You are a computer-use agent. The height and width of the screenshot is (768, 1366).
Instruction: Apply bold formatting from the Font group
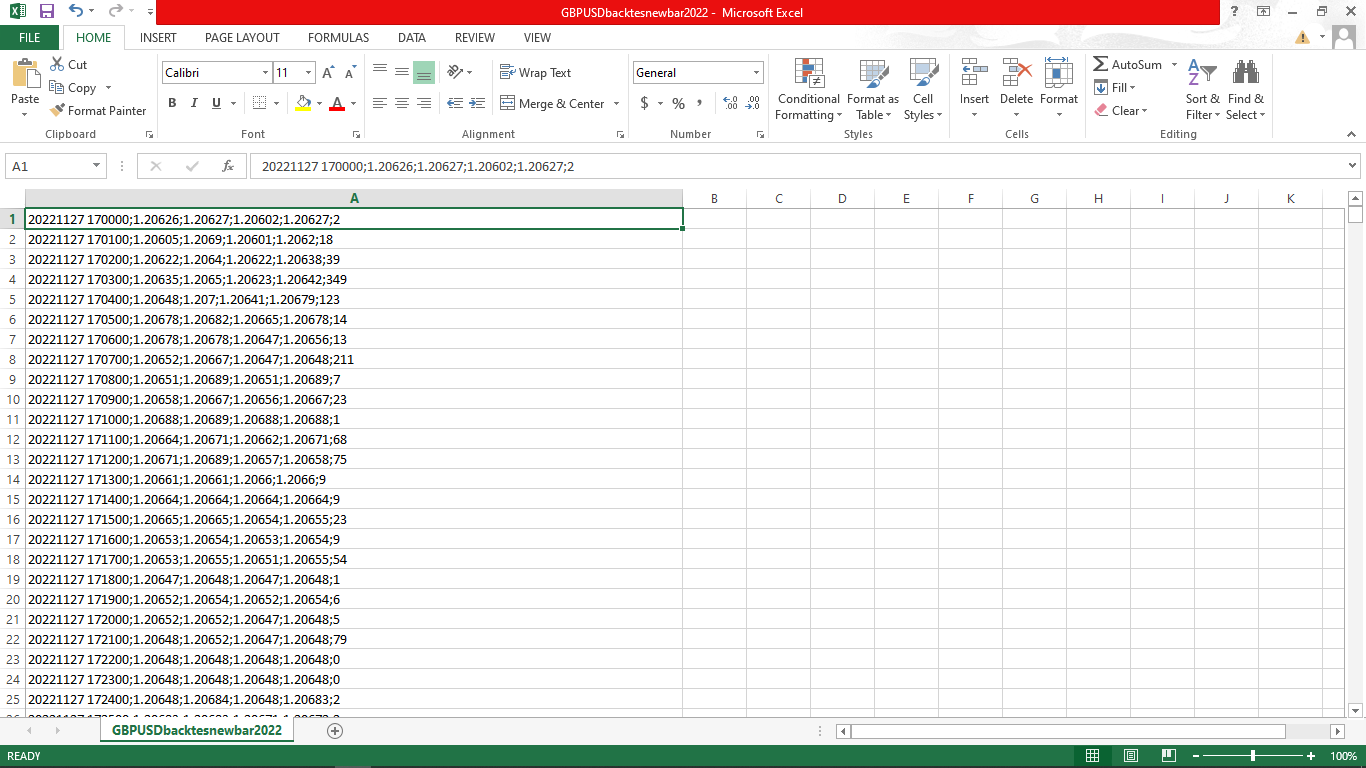coord(171,103)
